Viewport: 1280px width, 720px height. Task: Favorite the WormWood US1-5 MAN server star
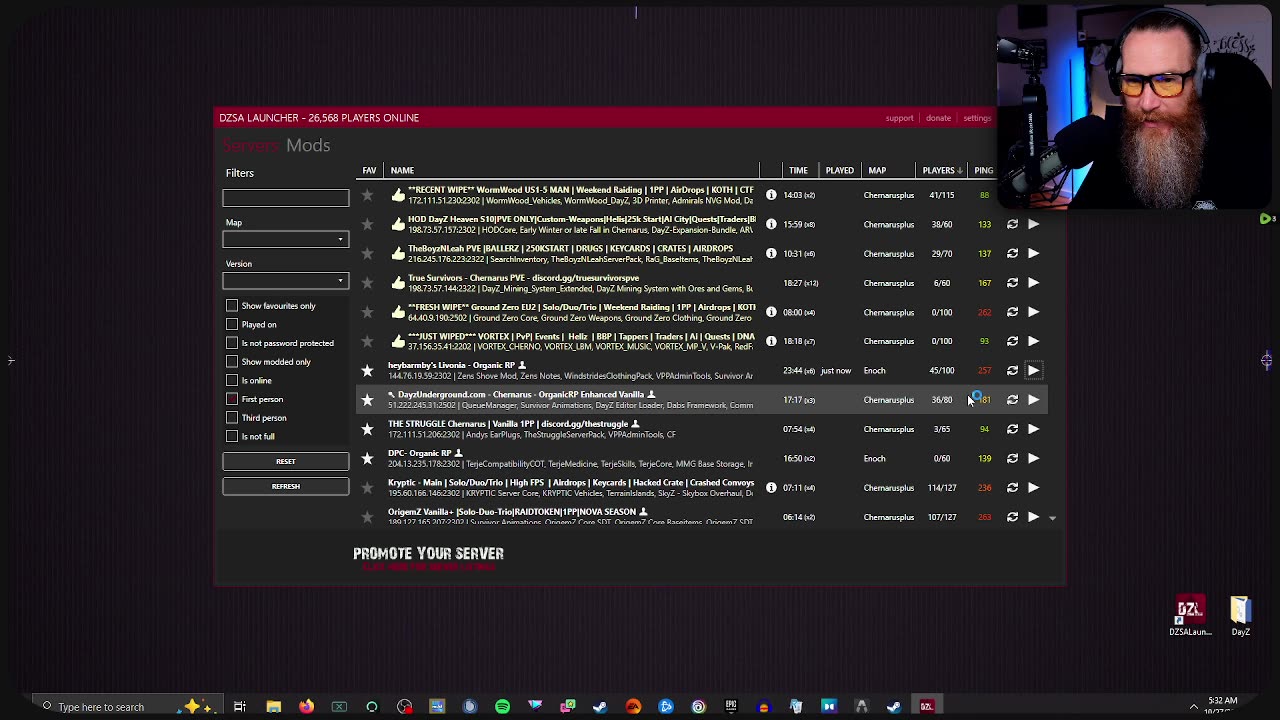(x=367, y=195)
